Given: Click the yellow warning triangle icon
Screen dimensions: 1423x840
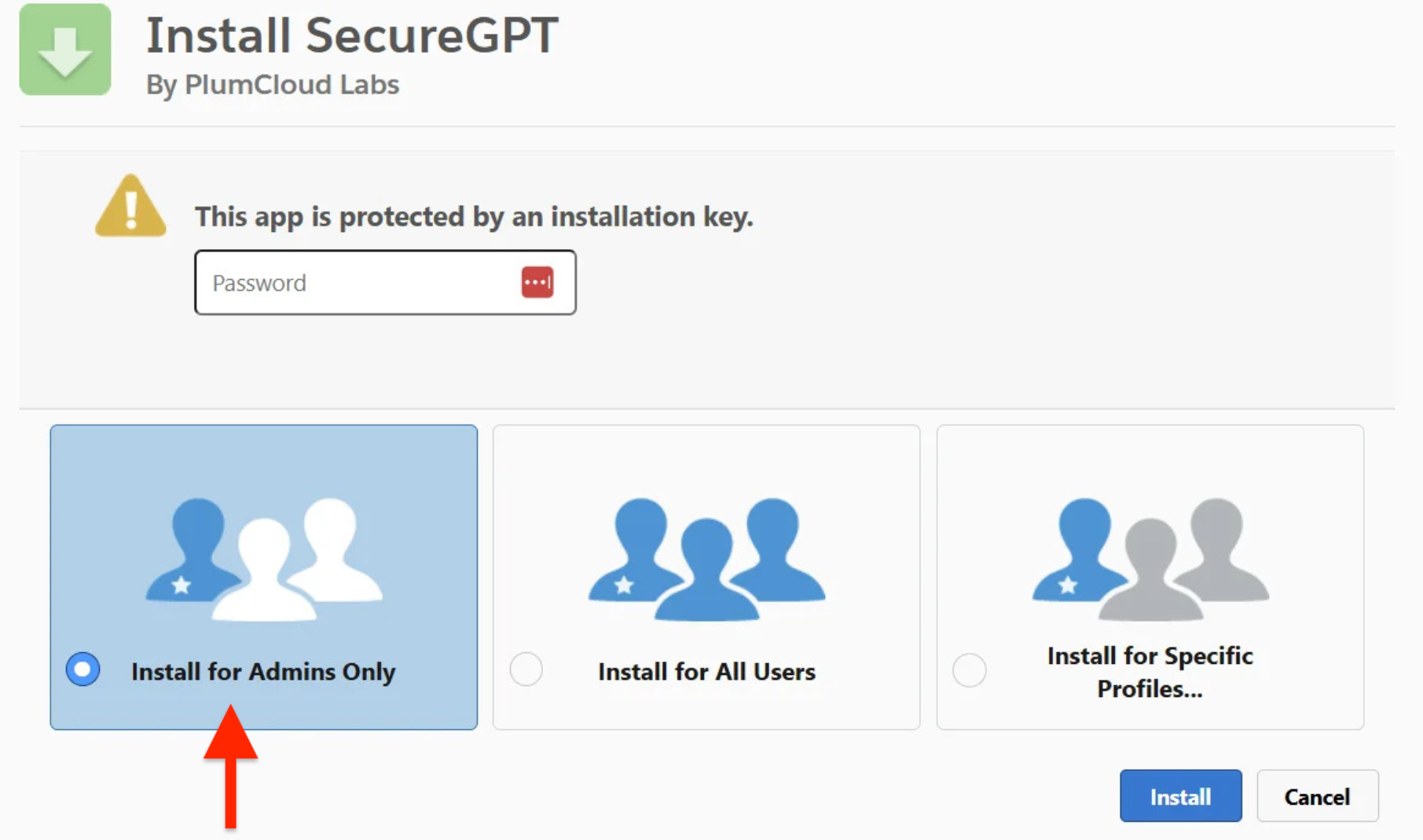Looking at the screenshot, I should coord(130,207).
